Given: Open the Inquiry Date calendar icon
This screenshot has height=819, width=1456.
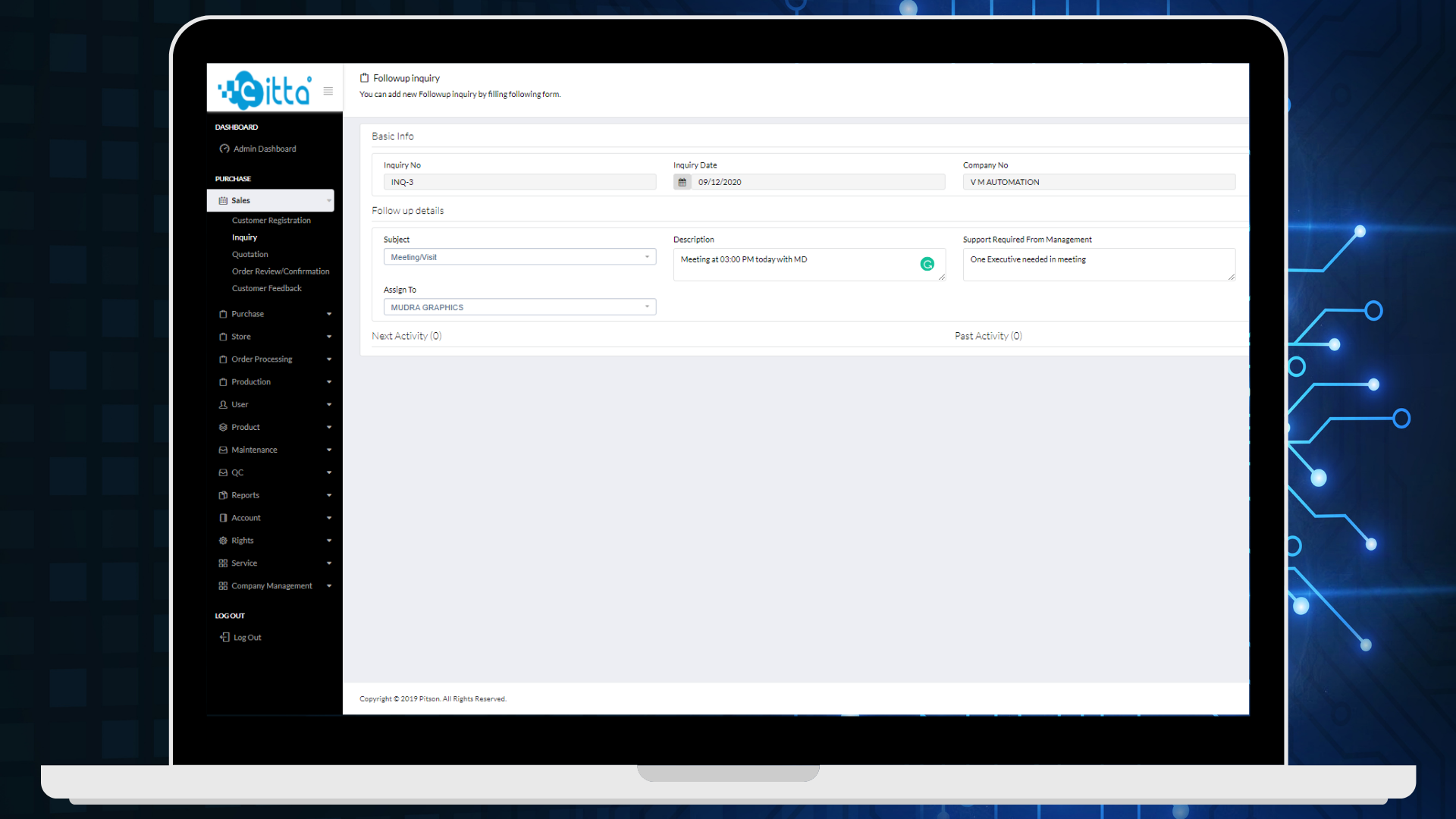Looking at the screenshot, I should point(682,182).
